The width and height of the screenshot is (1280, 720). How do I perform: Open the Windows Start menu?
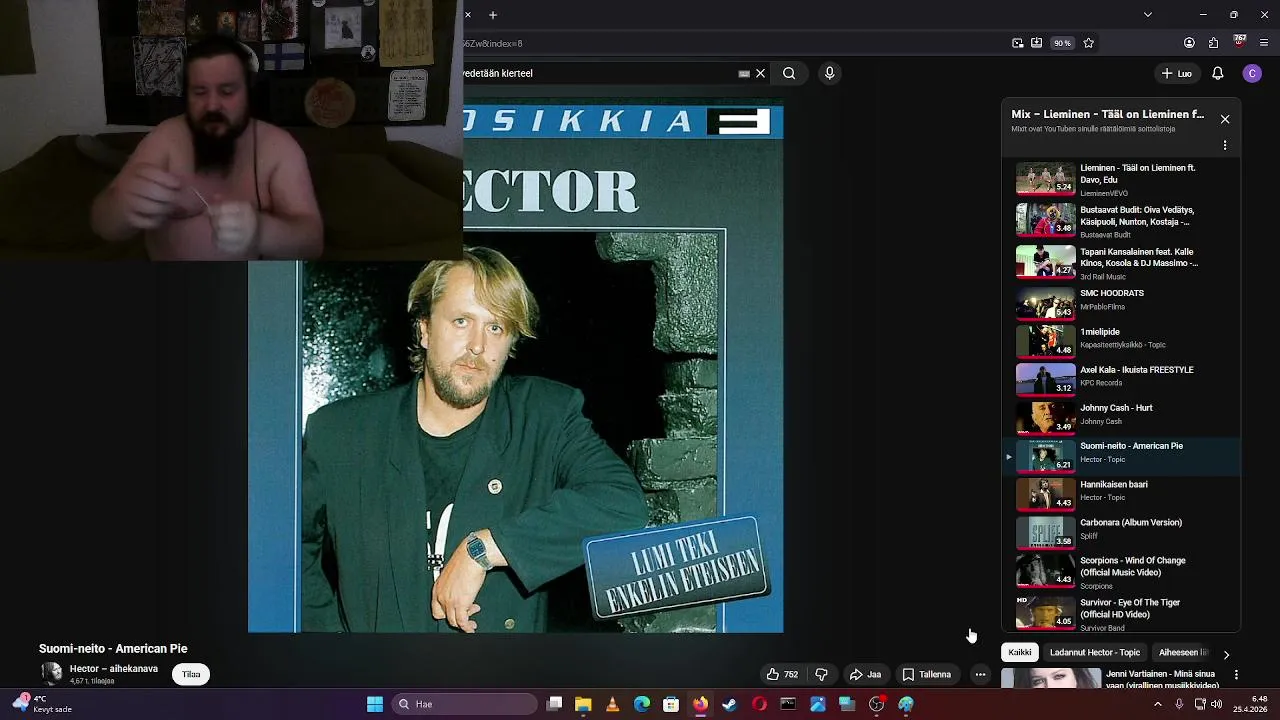pyautogui.click(x=375, y=704)
